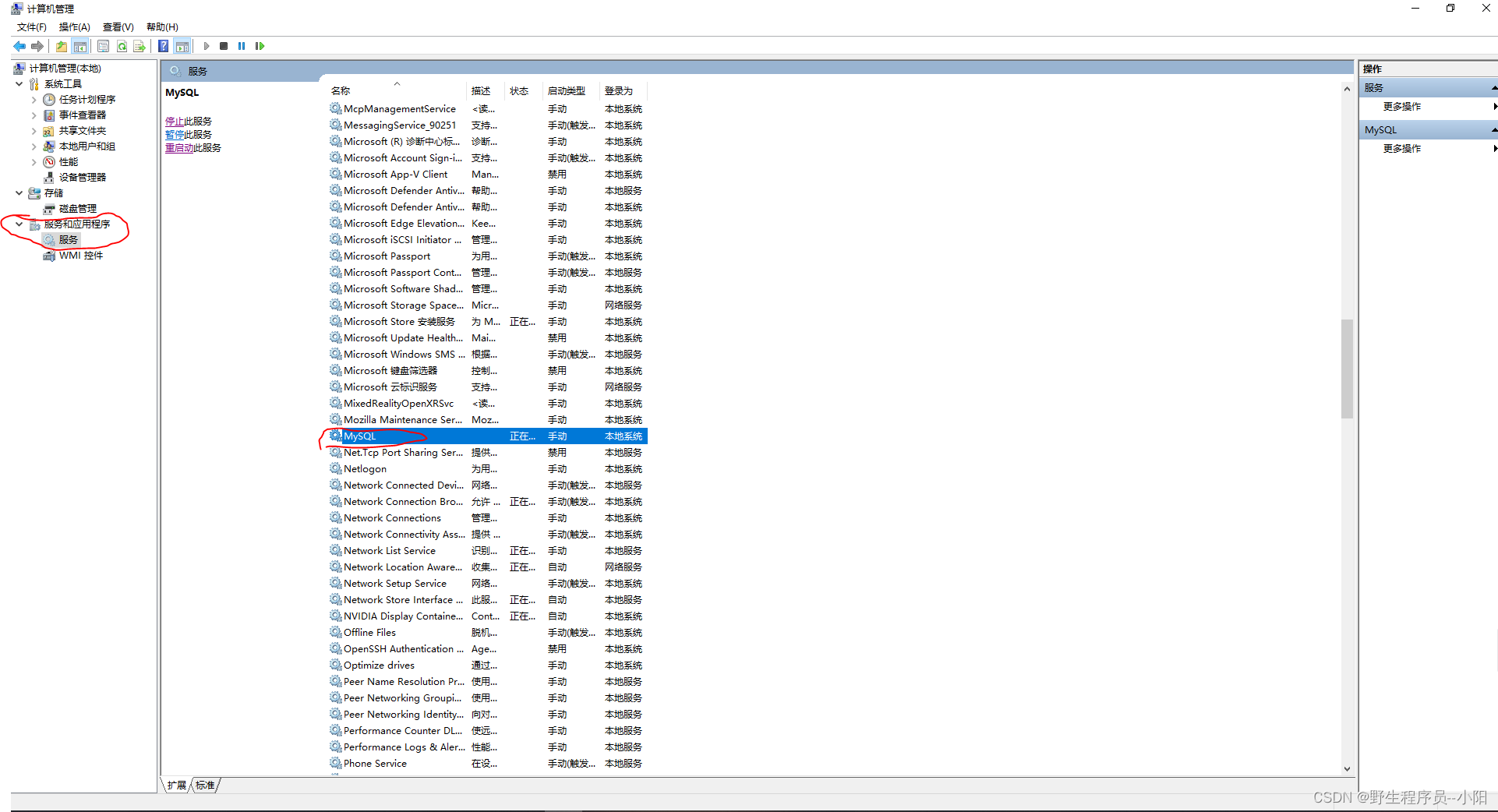Screen dimensions: 1498x812
Task: Select the McpManagementService gear icon
Action: click(335, 108)
